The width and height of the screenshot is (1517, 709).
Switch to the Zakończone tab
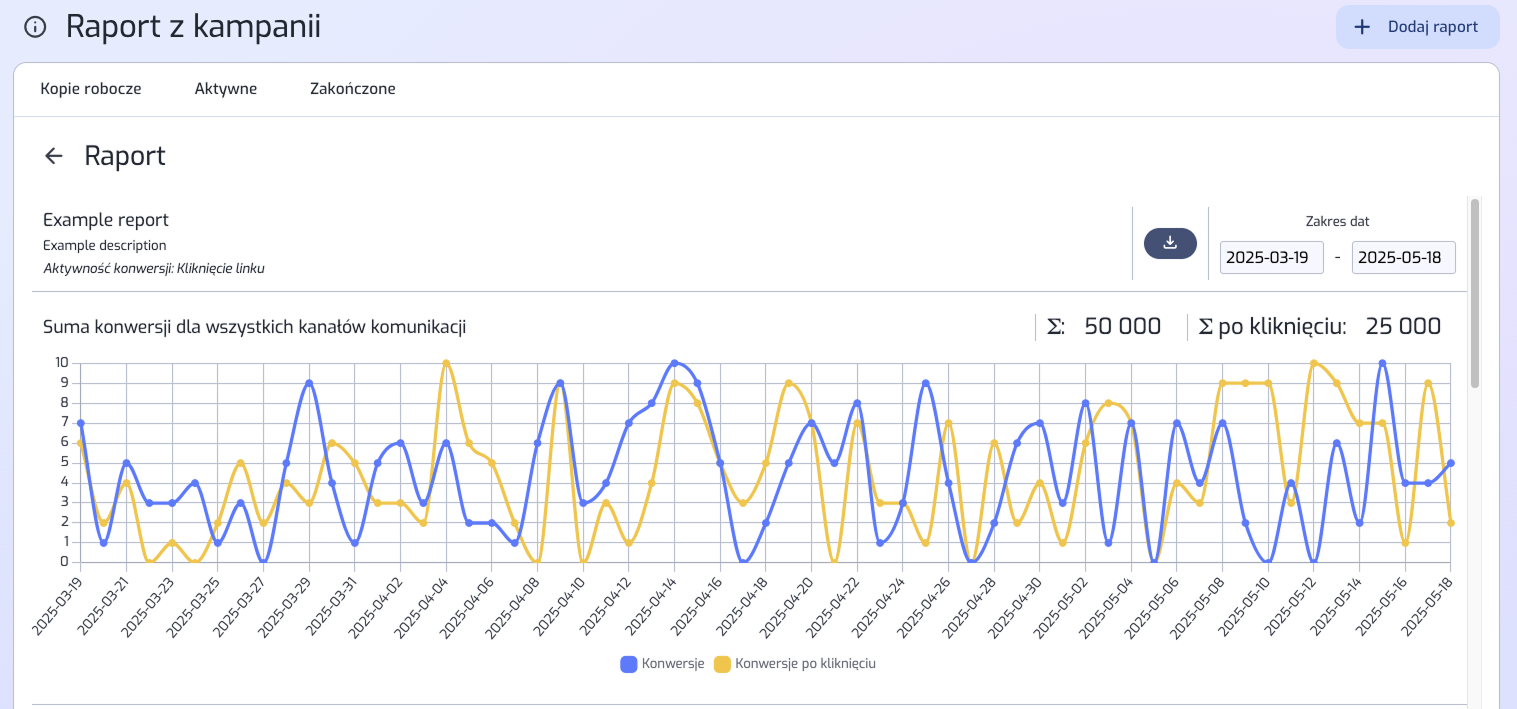coord(353,89)
